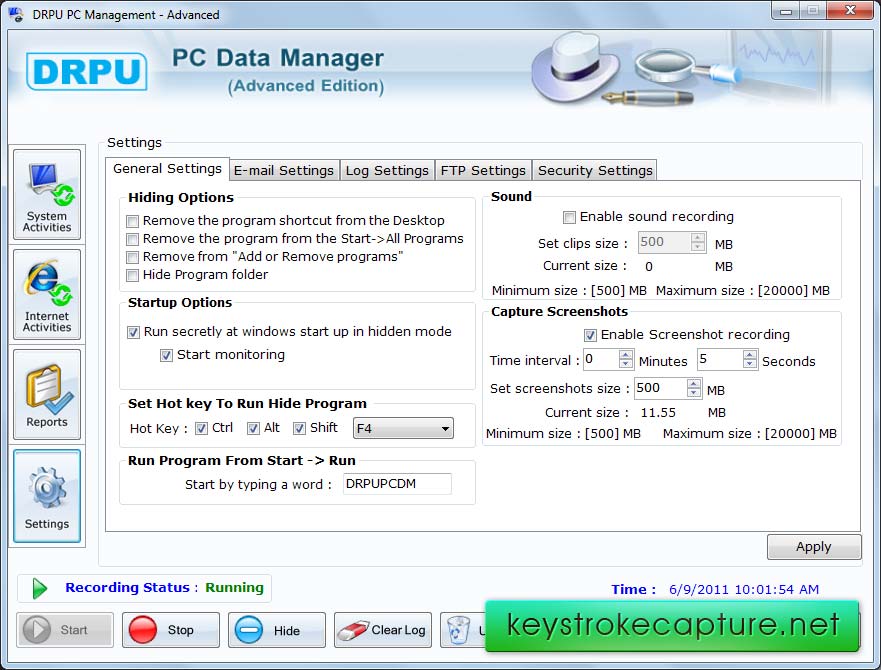Open the Reports clipboard icon
The height and width of the screenshot is (670, 881).
tap(47, 394)
